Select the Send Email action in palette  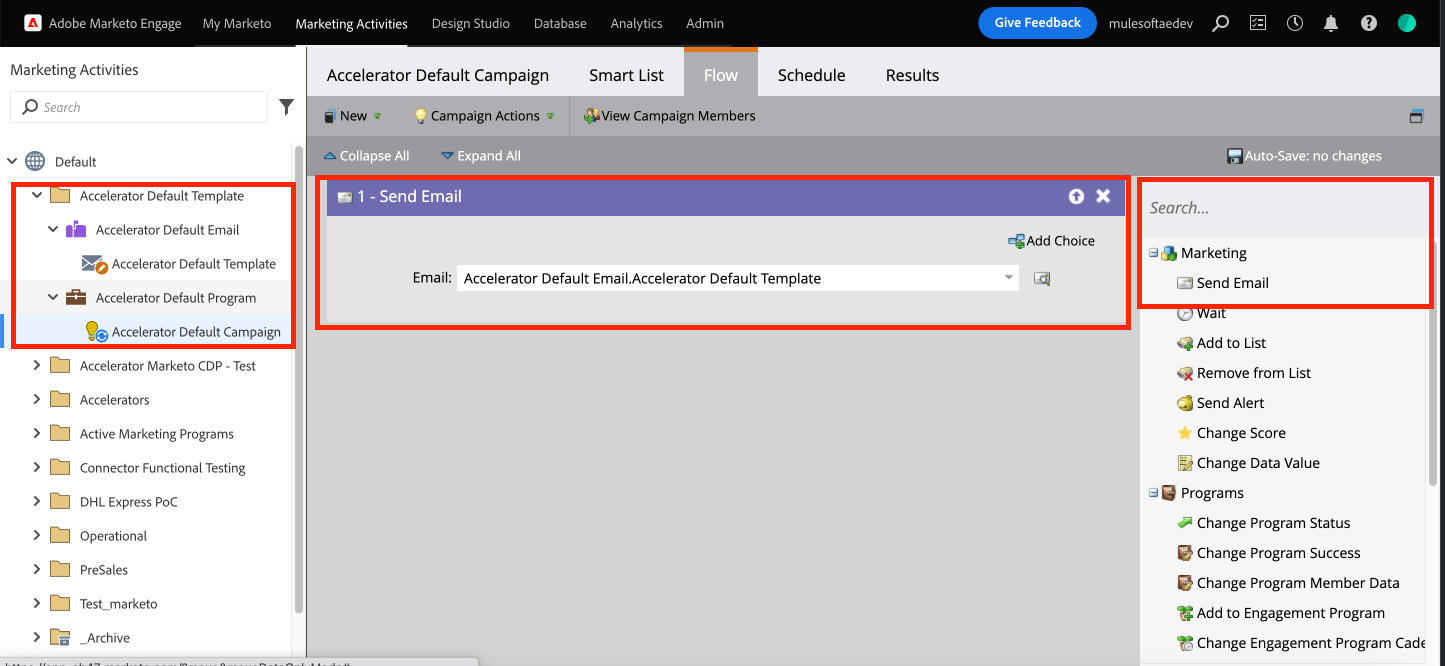coord(1222,283)
